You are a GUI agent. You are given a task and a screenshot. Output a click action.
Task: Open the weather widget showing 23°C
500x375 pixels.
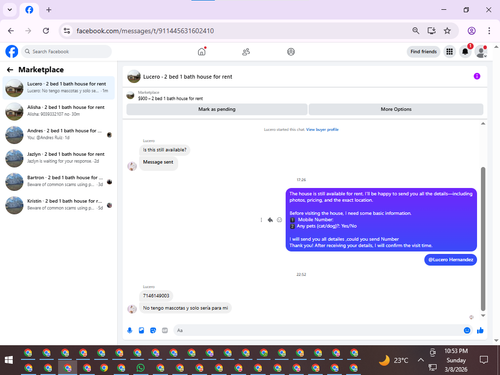[x=394, y=360]
